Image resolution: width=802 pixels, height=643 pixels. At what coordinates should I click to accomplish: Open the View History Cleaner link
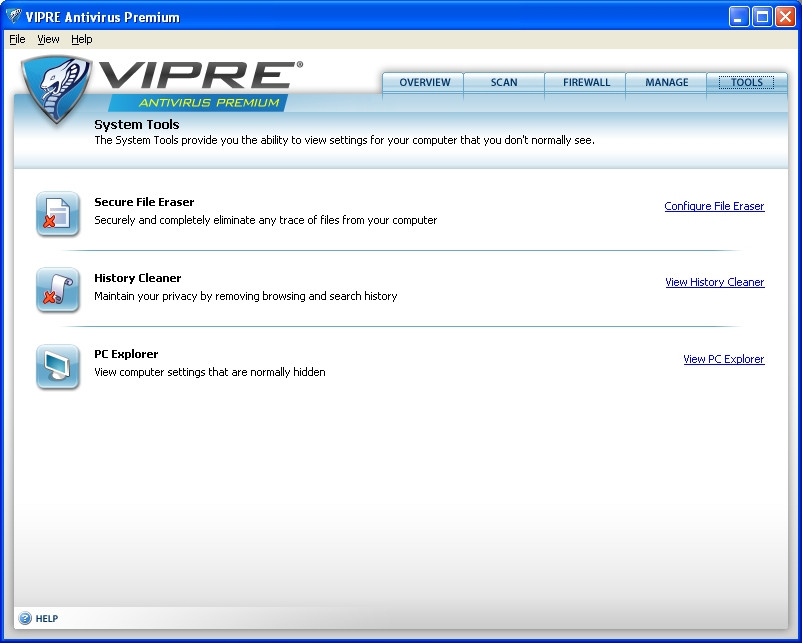(715, 282)
